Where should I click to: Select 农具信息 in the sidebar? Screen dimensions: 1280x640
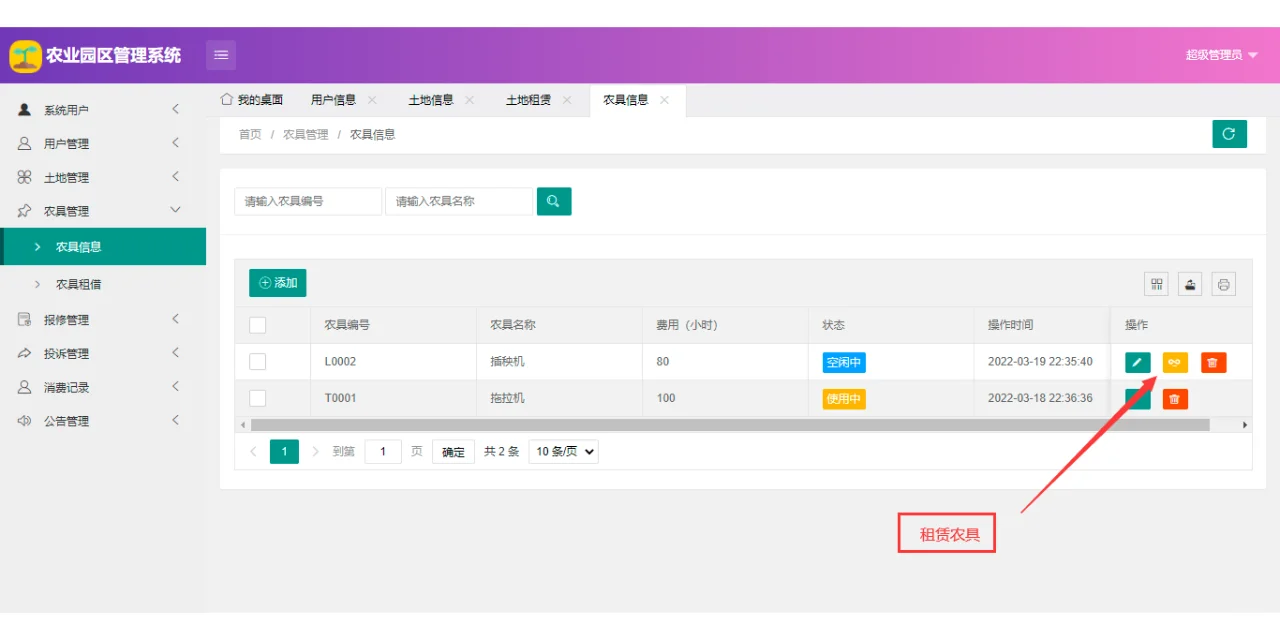tap(103, 247)
